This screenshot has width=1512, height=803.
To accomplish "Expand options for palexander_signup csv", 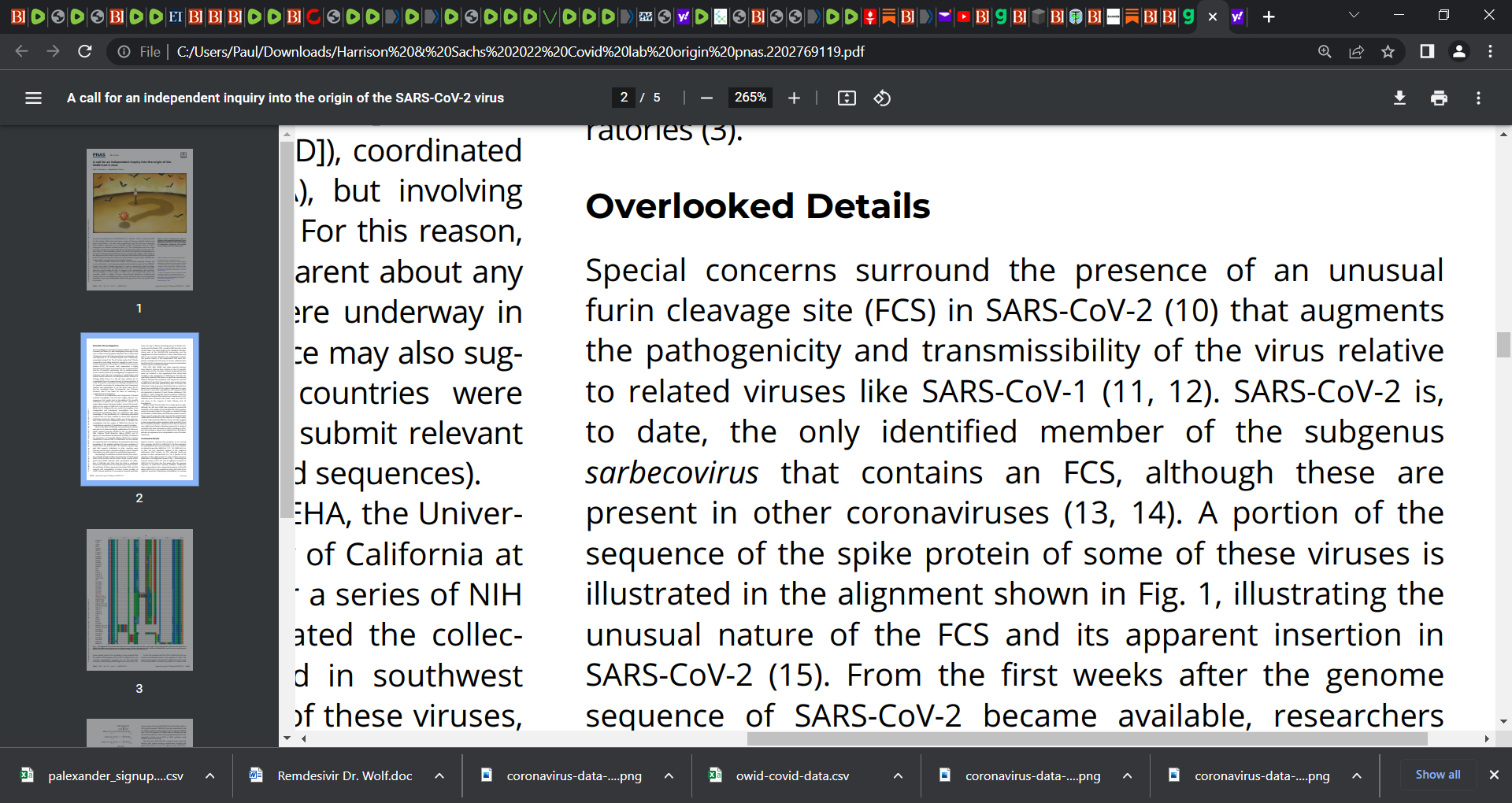I will [x=210, y=775].
